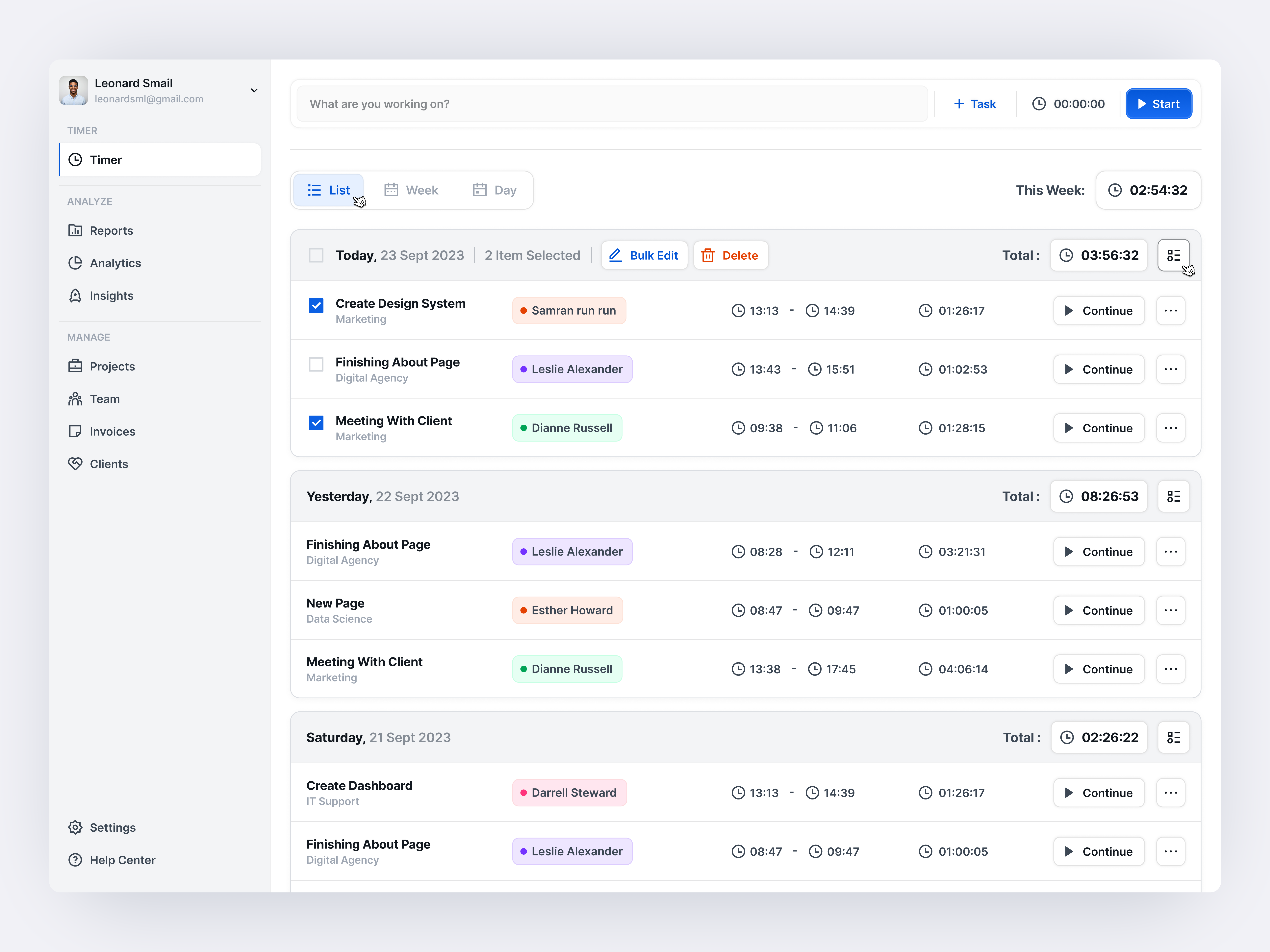
Task: Click the Invoices sidebar icon
Action: click(75, 431)
